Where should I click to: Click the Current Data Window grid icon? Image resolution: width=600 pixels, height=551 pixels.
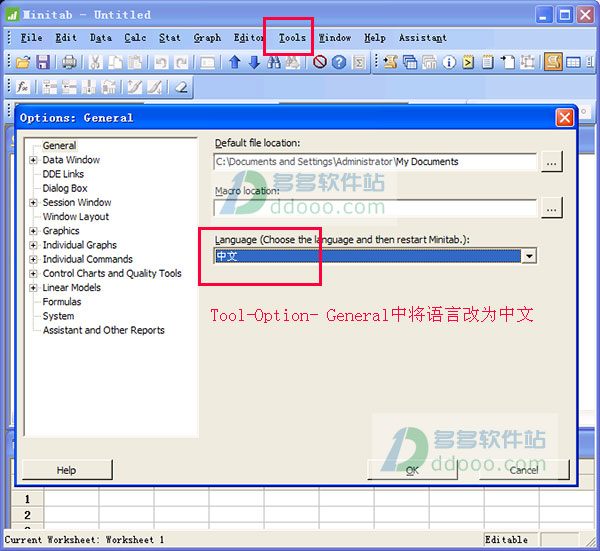(573, 62)
